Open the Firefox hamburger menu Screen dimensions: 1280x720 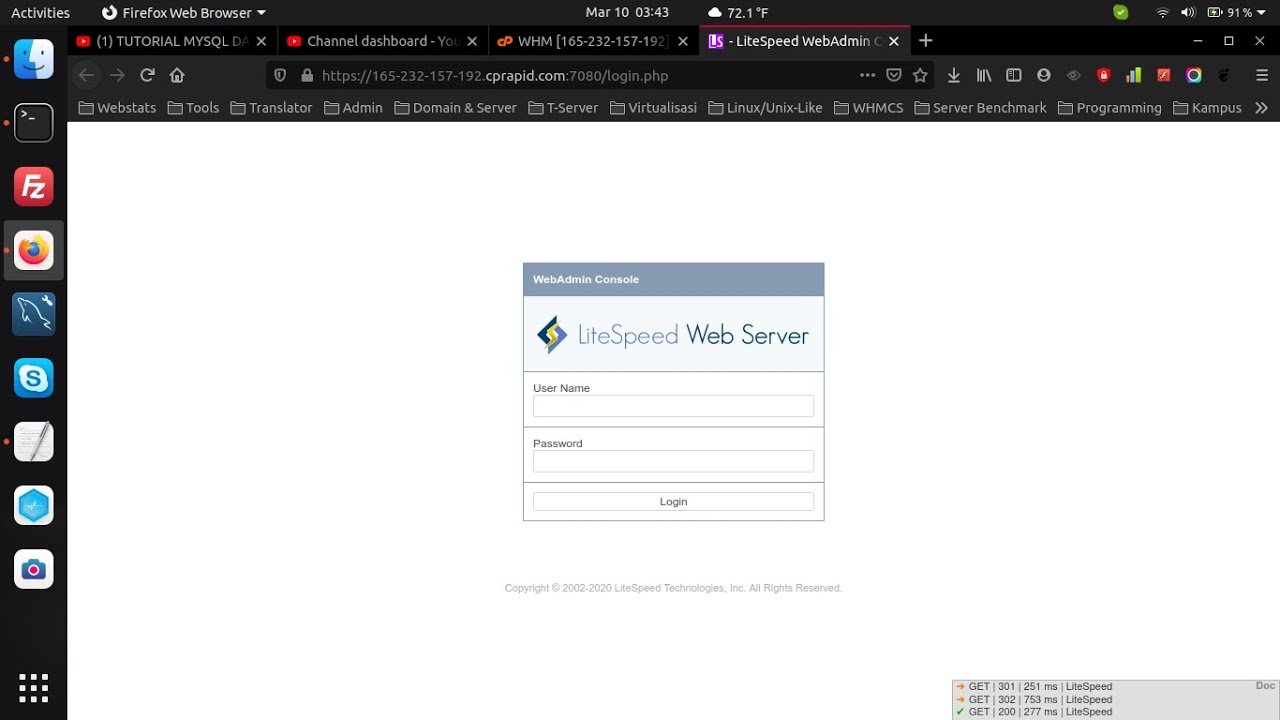pos(1261,75)
